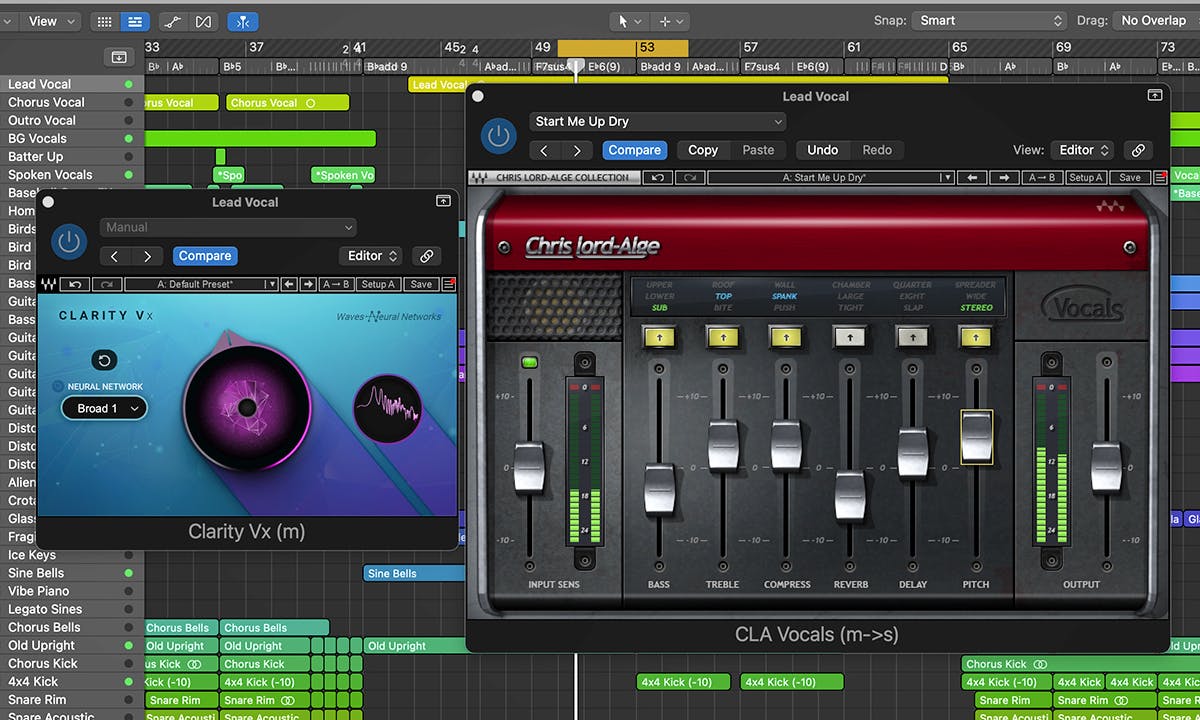1200x720 pixels.
Task: Select the Sine Bells region in arrangement
Action: 414,574
